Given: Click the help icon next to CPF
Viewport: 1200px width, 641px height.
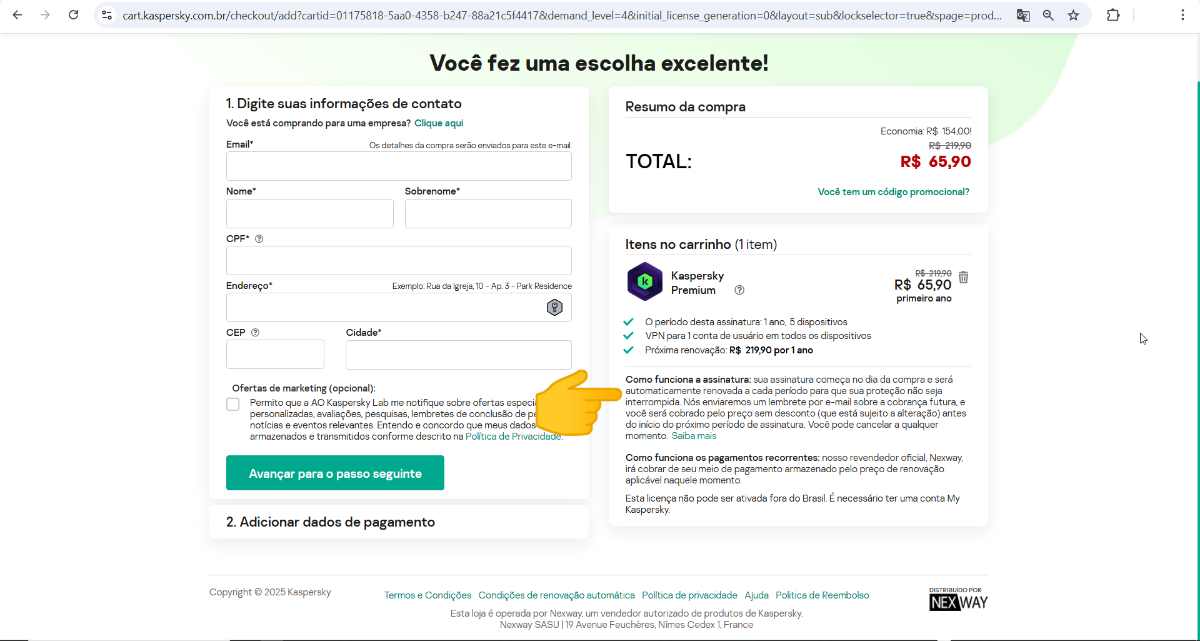Looking at the screenshot, I should click(x=259, y=239).
